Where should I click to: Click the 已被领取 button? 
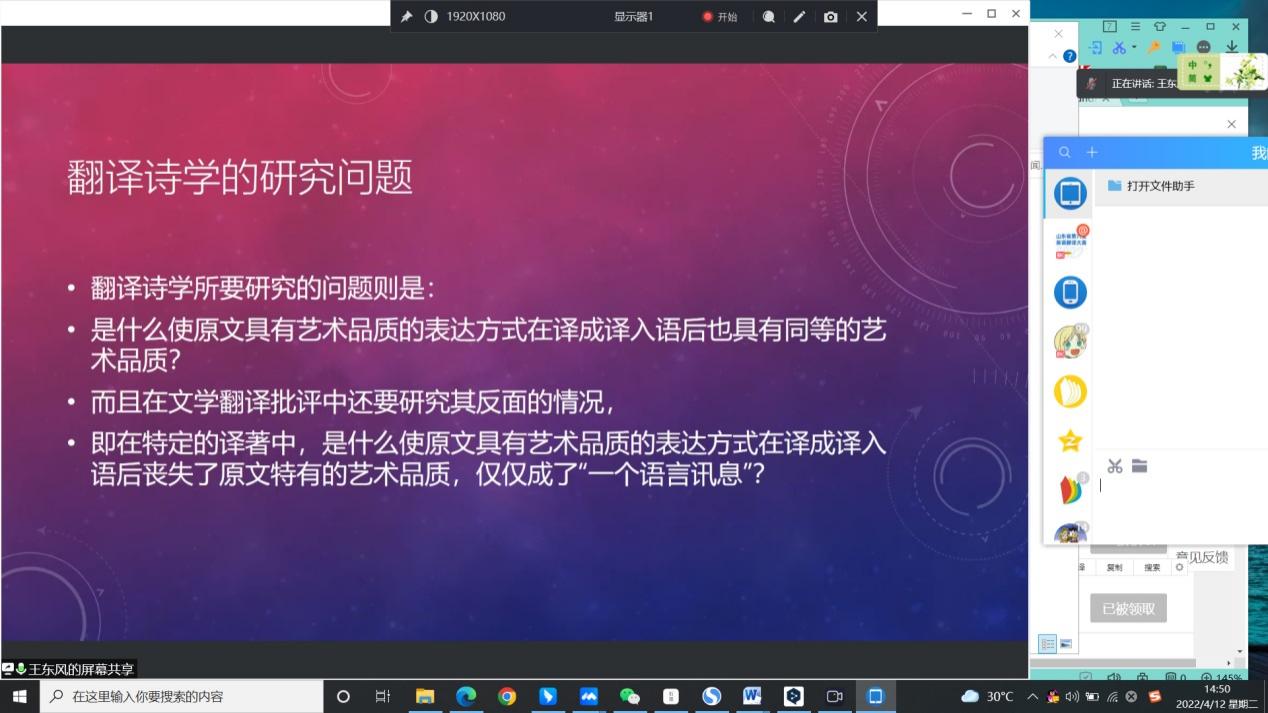point(1128,608)
